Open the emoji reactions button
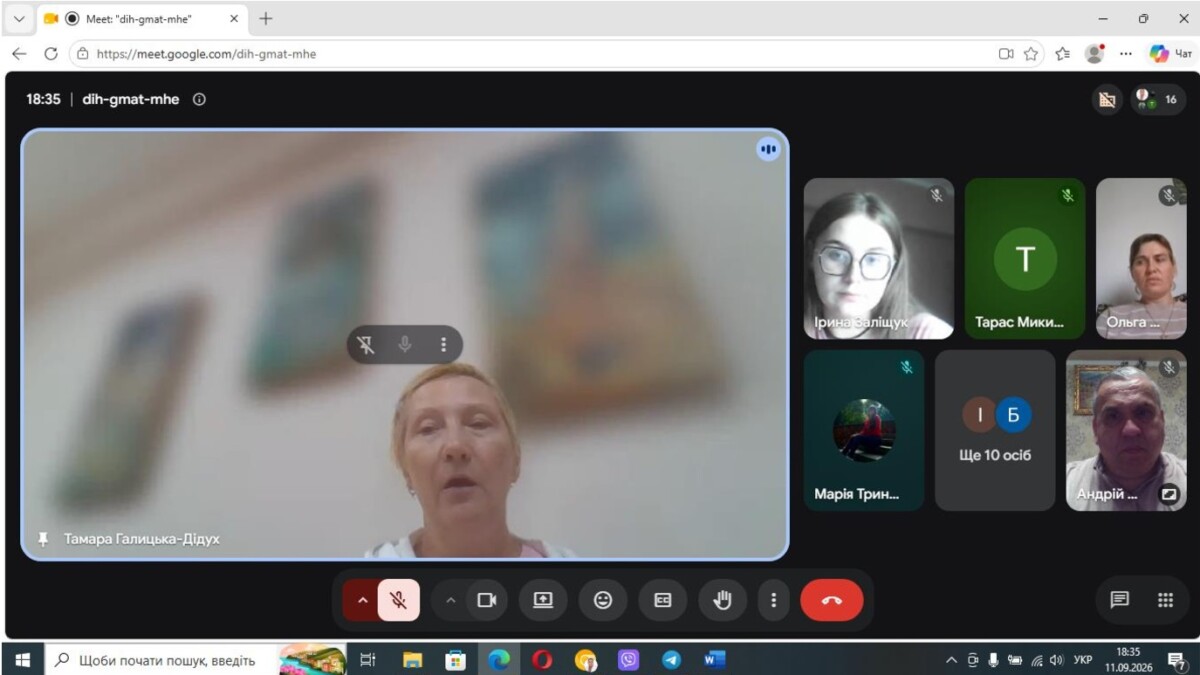 [603, 600]
